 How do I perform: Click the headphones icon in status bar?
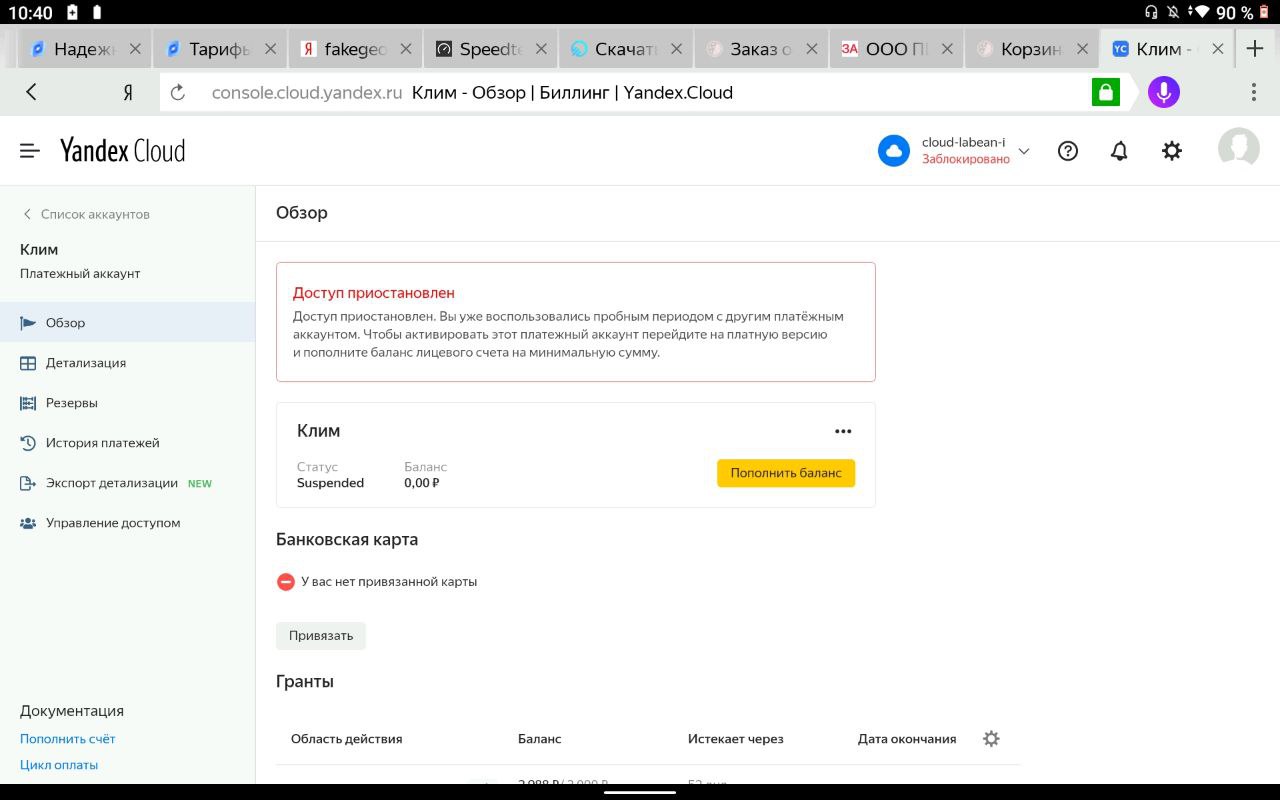[x=1151, y=12]
